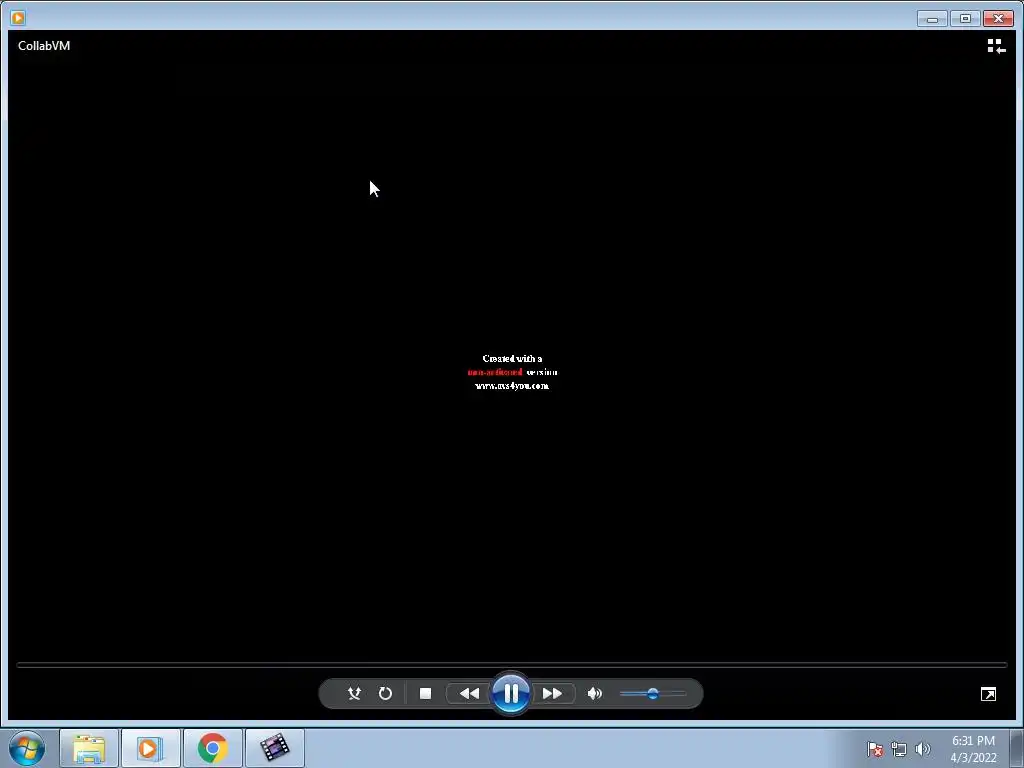This screenshot has width=1024, height=768.
Task: Open the video editor taskbar icon
Action: (274, 748)
